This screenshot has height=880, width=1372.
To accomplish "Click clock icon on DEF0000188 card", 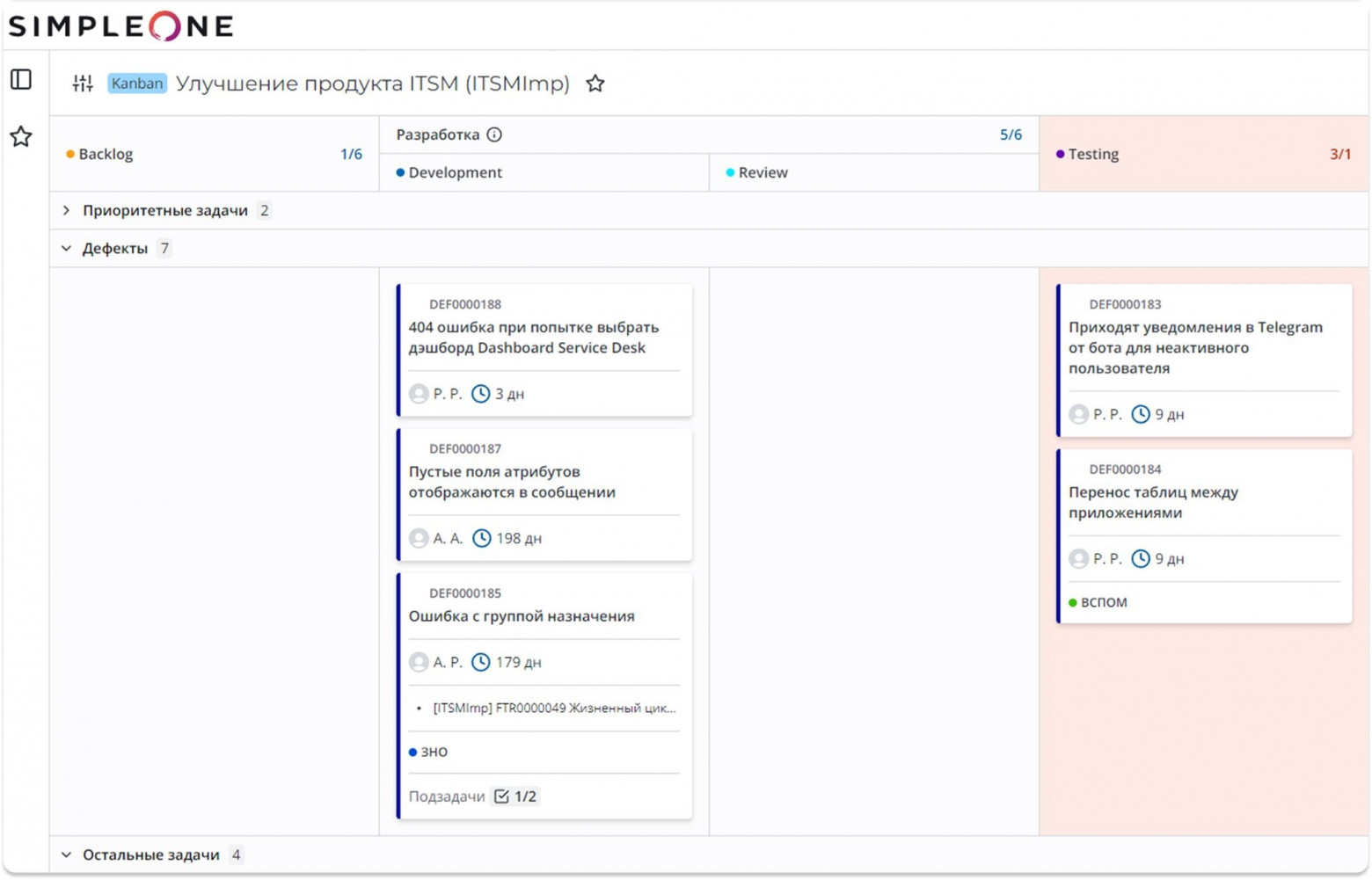I will 481,394.
